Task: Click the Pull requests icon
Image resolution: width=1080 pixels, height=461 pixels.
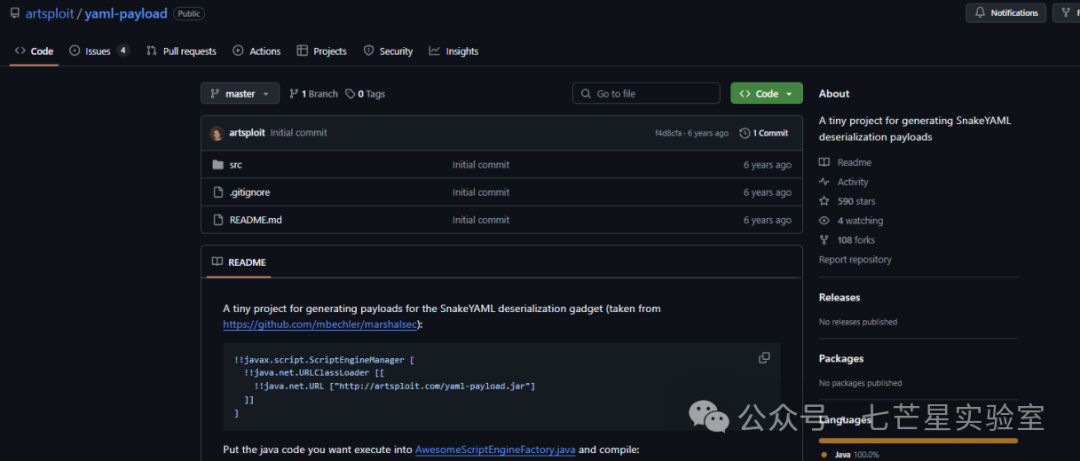Action: [151, 51]
